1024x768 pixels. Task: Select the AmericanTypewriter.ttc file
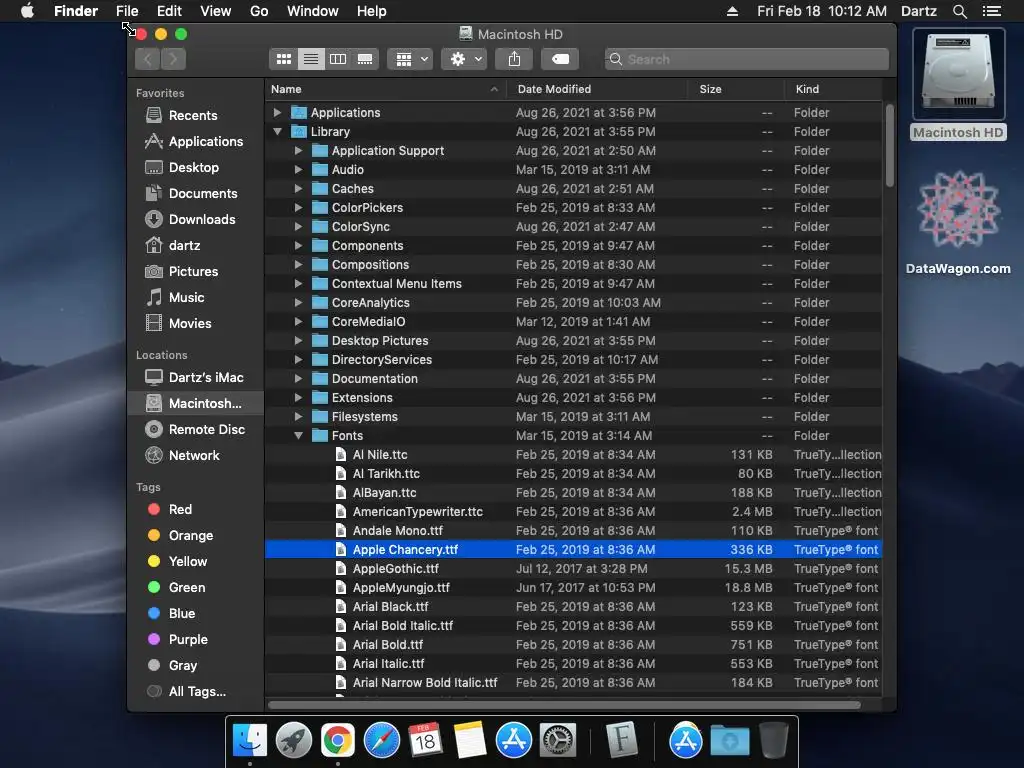573,511
